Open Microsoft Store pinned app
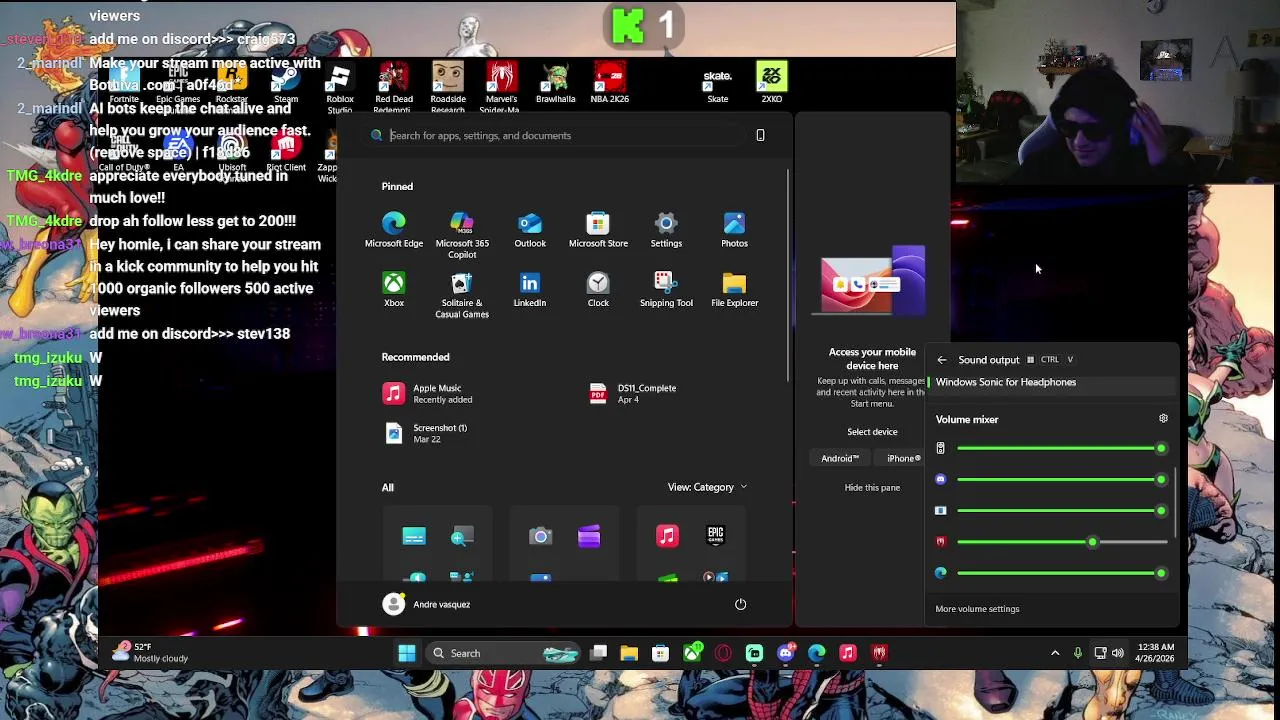Viewport: 1280px width, 720px height. click(x=598, y=230)
